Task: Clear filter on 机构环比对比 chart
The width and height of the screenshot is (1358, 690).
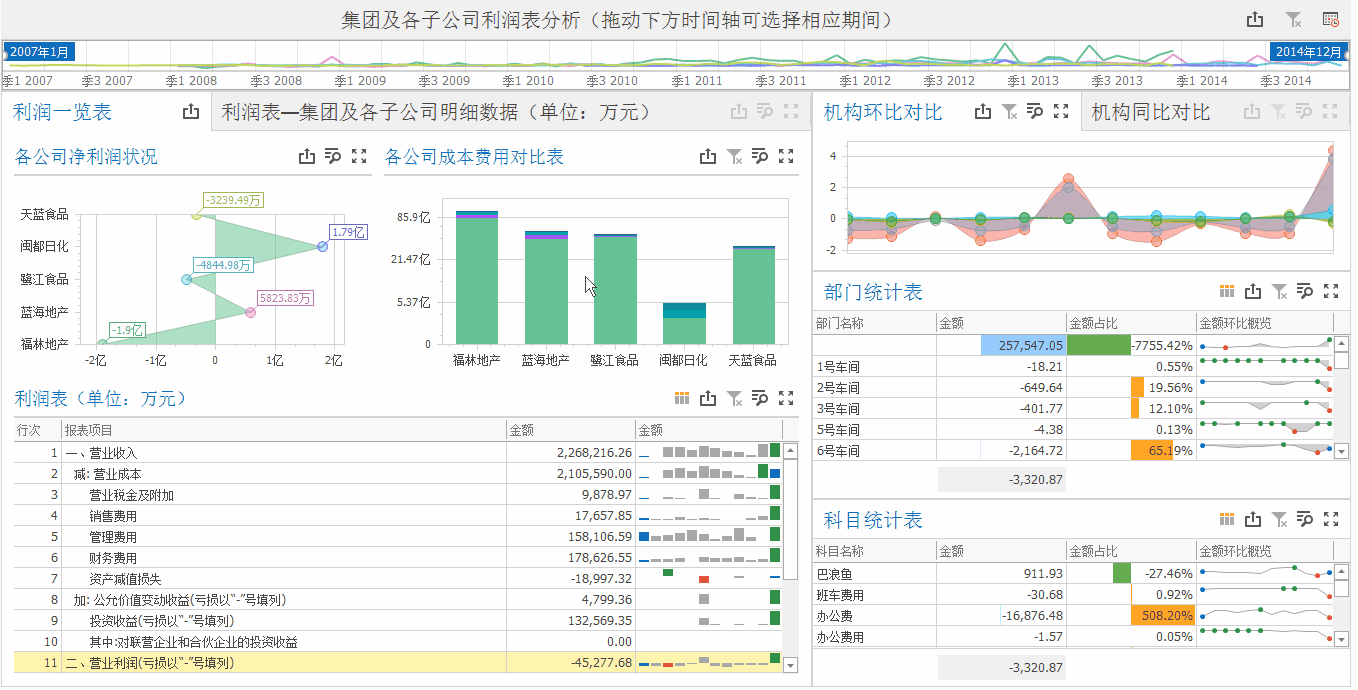Action: point(1009,112)
